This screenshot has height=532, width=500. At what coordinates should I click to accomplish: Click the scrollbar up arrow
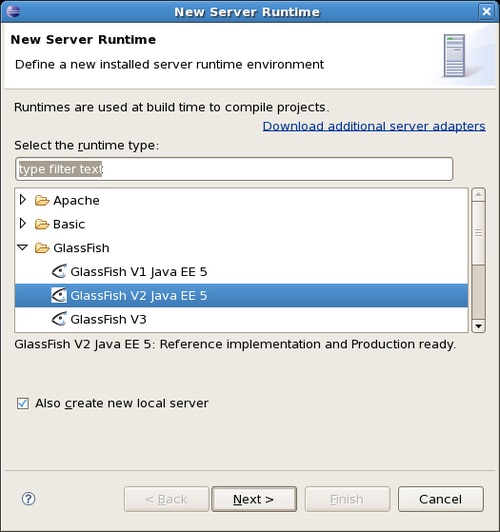(478, 194)
